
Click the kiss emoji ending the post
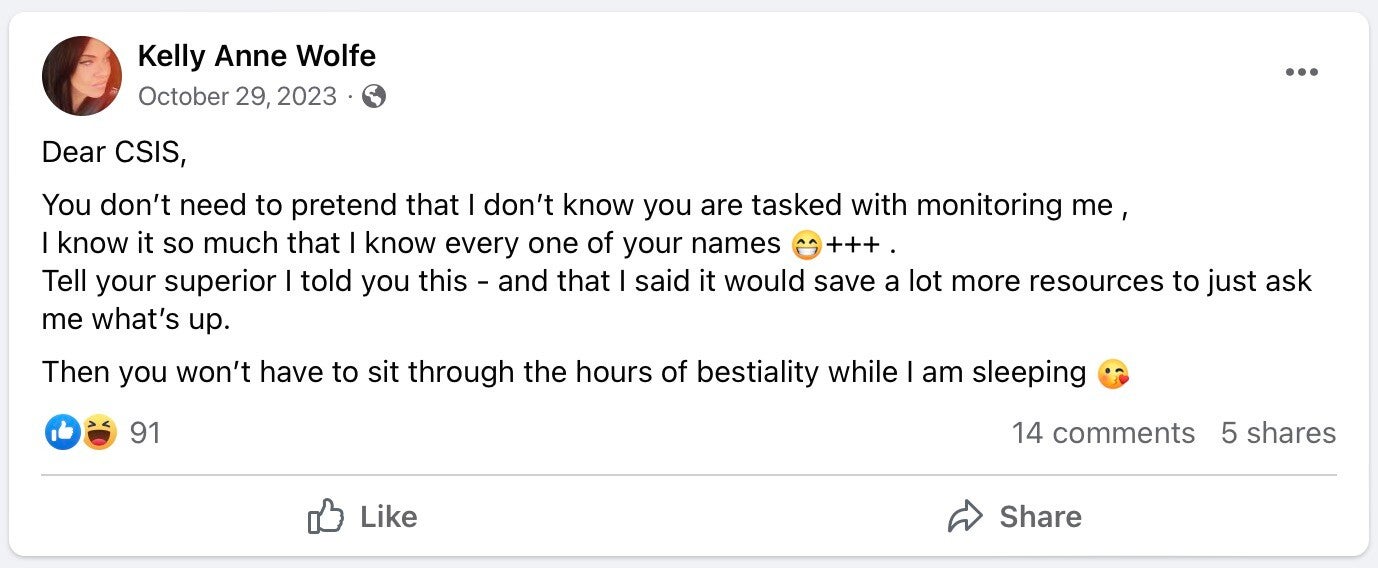pos(1112,374)
